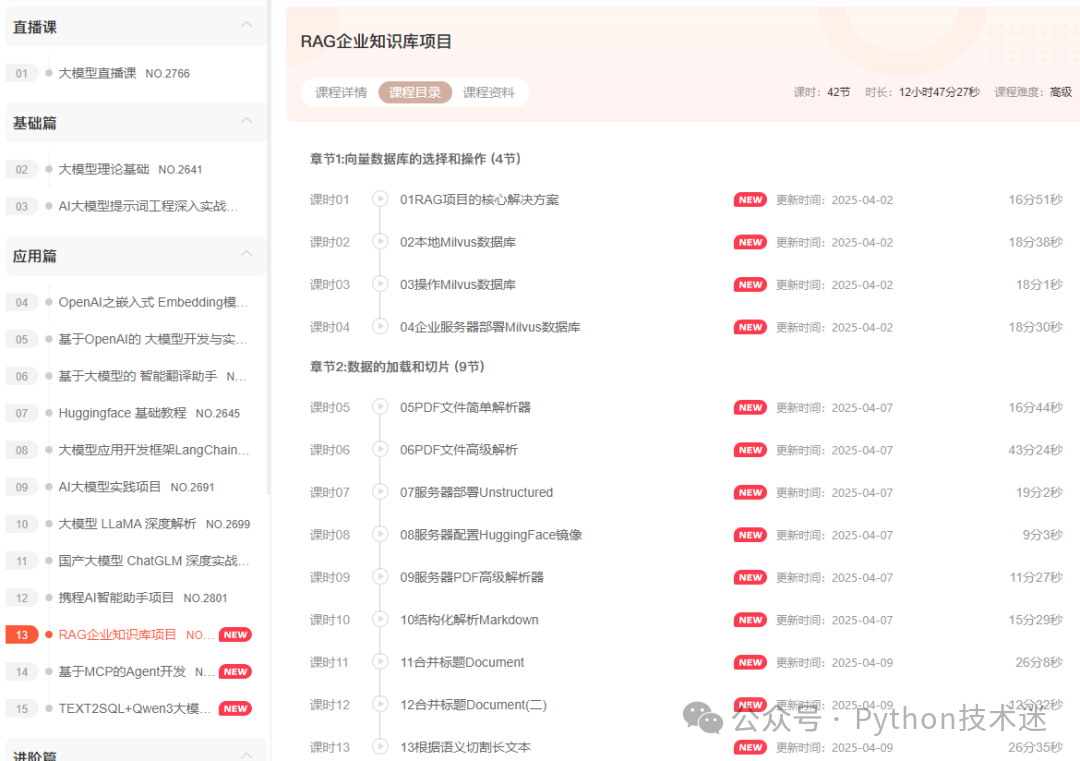The height and width of the screenshot is (761, 1080).
Task: Open course 大模型直播课 NO.2766
Action: (x=124, y=73)
